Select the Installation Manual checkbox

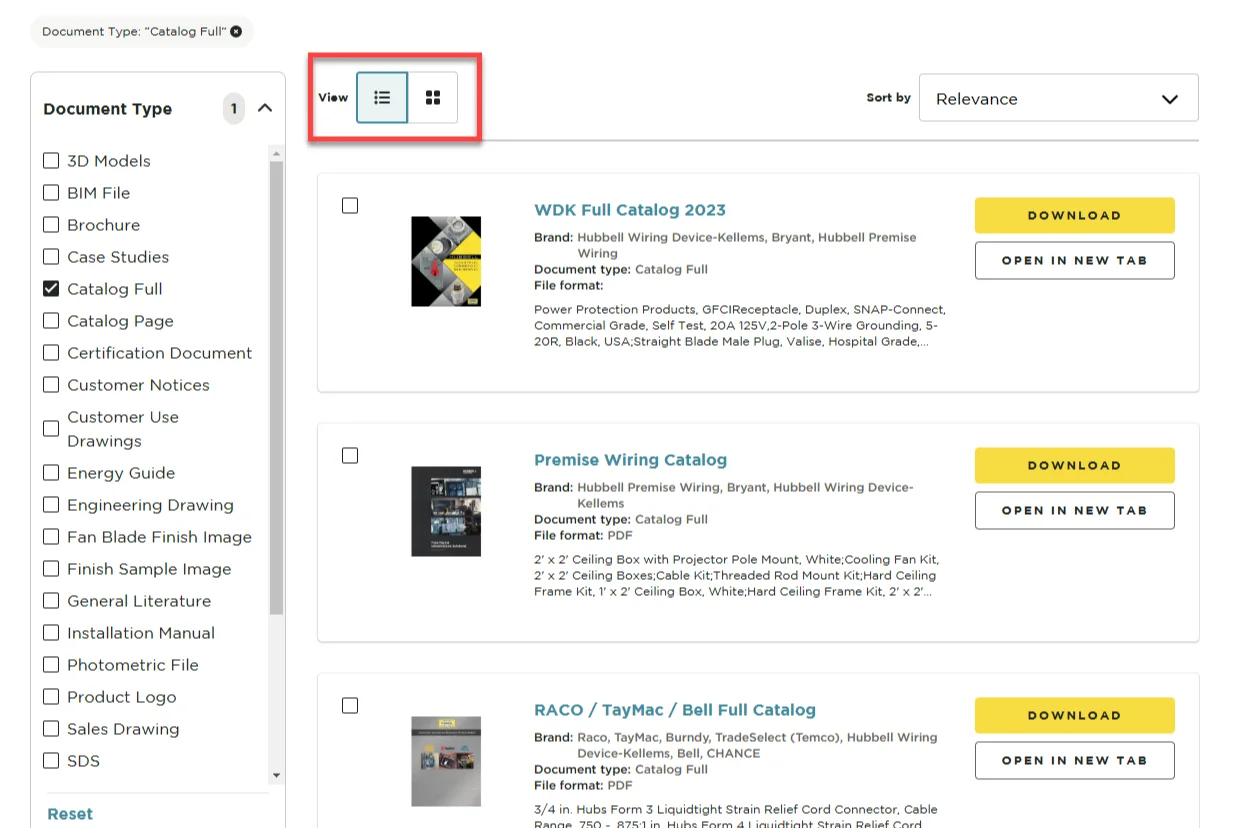click(51, 633)
